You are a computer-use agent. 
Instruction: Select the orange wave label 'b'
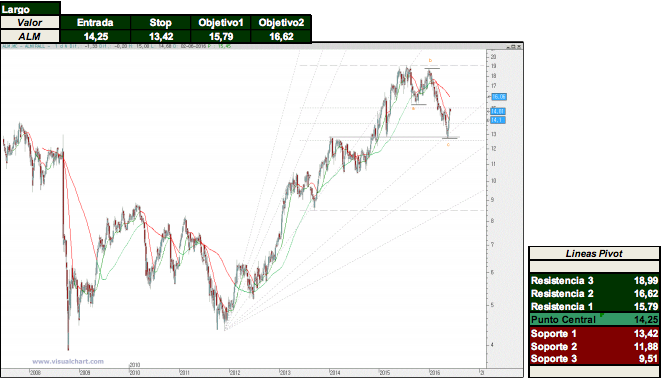point(430,61)
